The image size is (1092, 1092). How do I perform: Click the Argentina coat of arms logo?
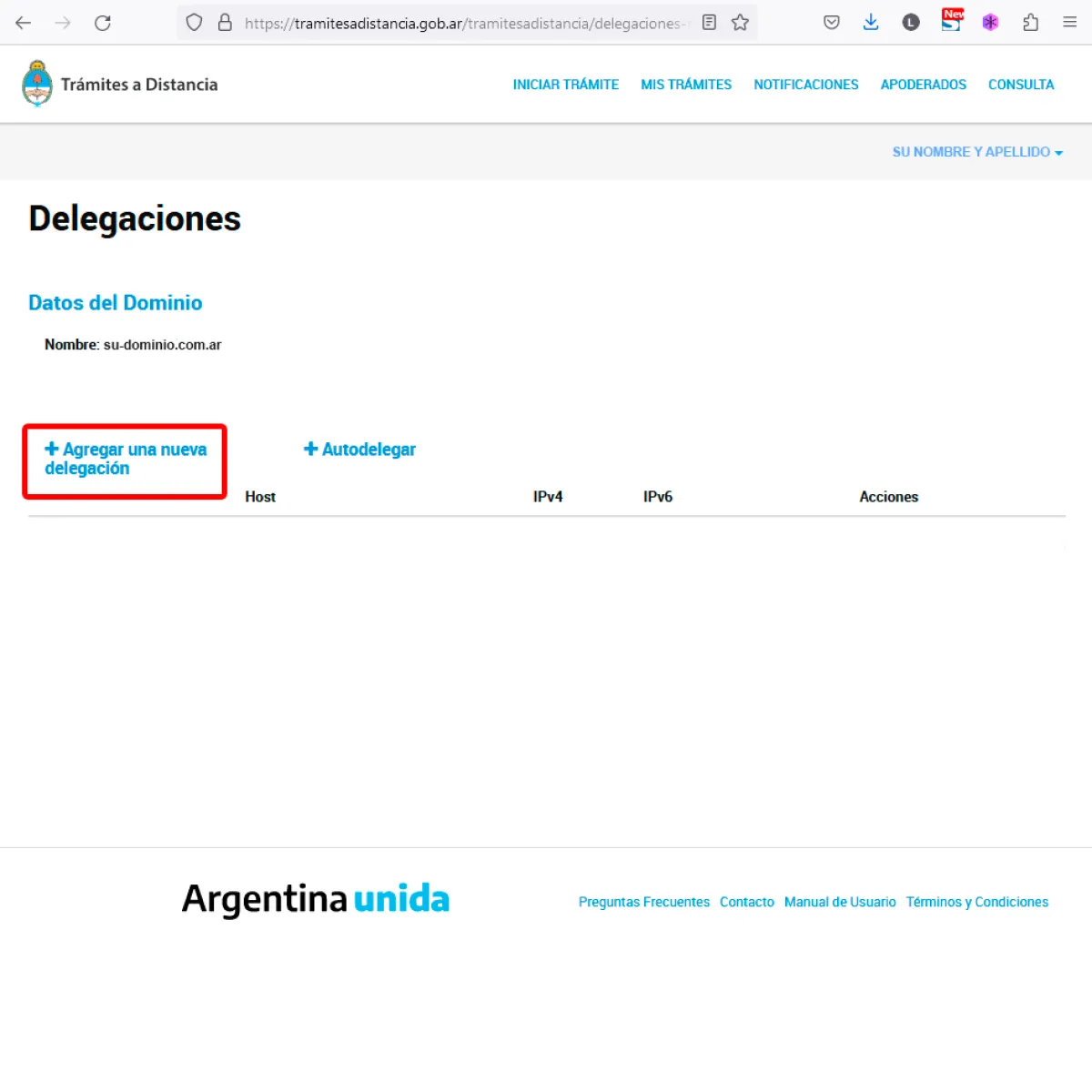37,84
